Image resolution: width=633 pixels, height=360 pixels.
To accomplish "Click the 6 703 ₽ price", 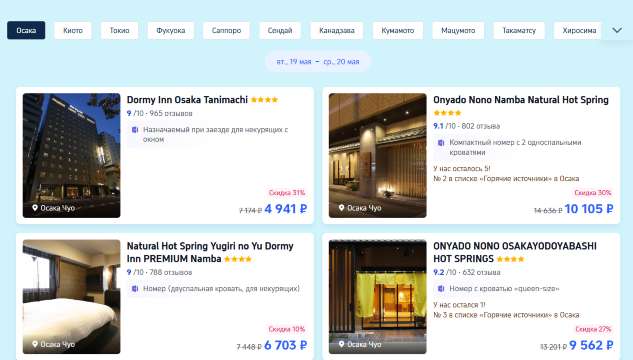I will coord(286,345).
